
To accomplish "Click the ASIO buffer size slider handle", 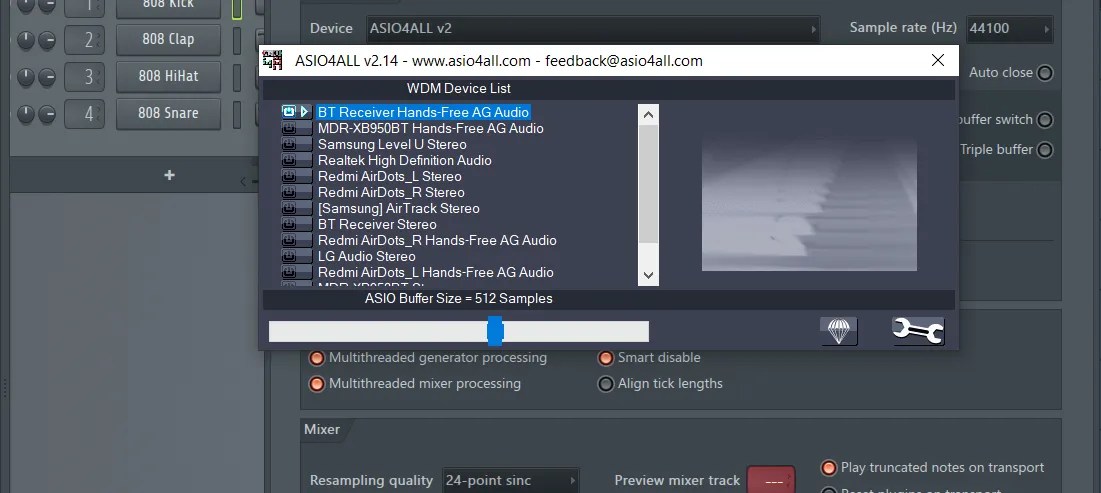I will coord(495,331).
